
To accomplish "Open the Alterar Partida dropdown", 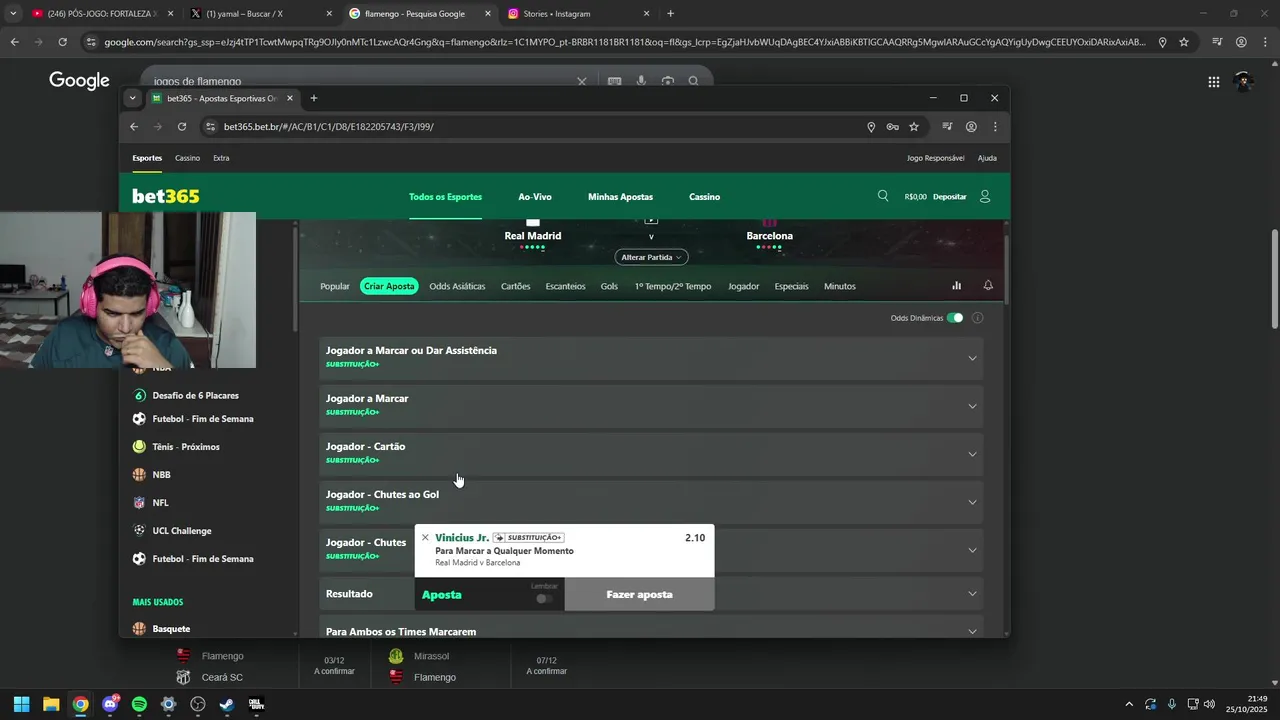I will tap(651, 257).
